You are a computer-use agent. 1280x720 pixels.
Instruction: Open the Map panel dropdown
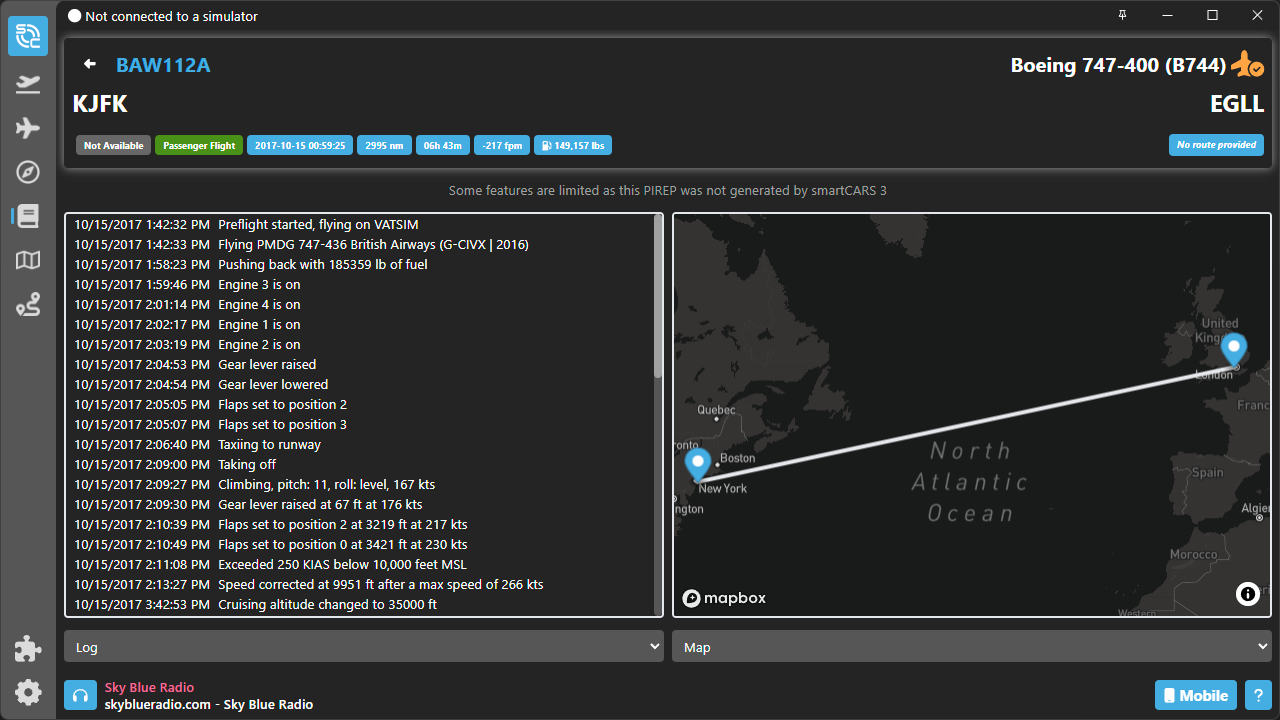(x=972, y=647)
